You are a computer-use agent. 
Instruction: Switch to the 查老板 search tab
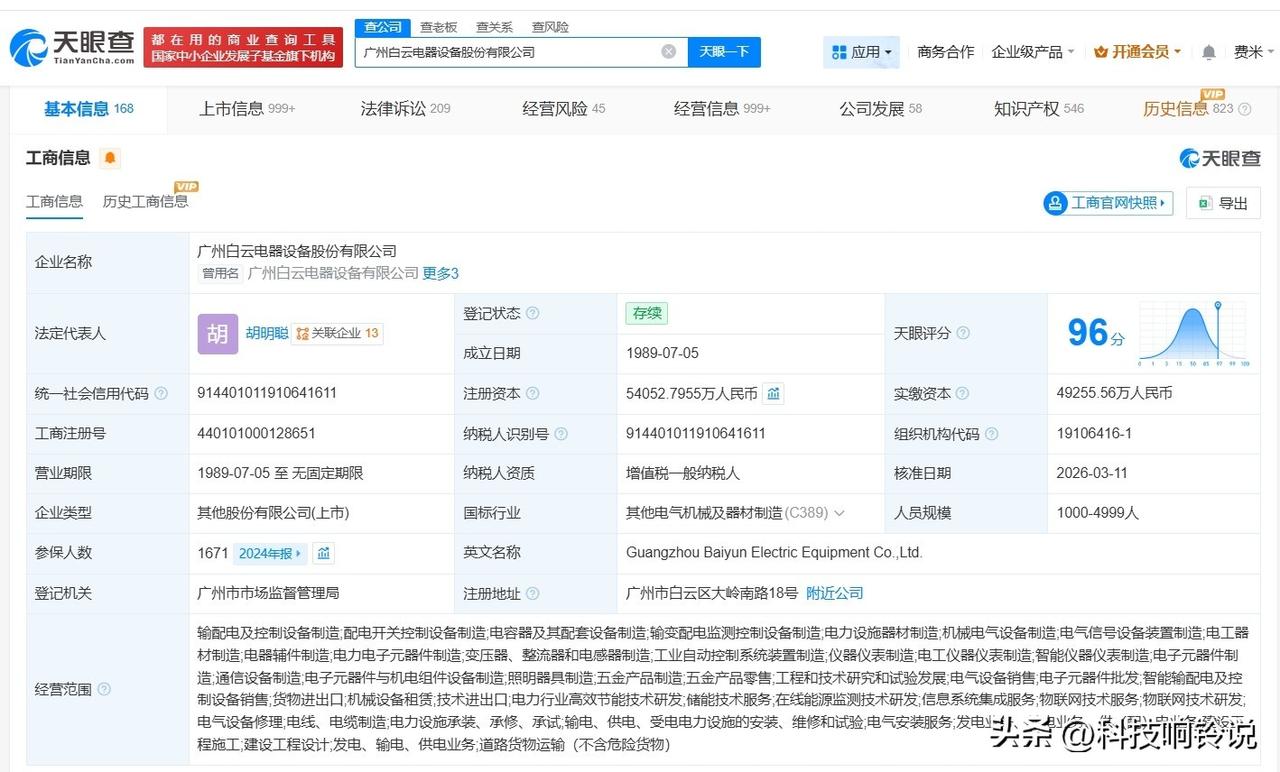[438, 27]
